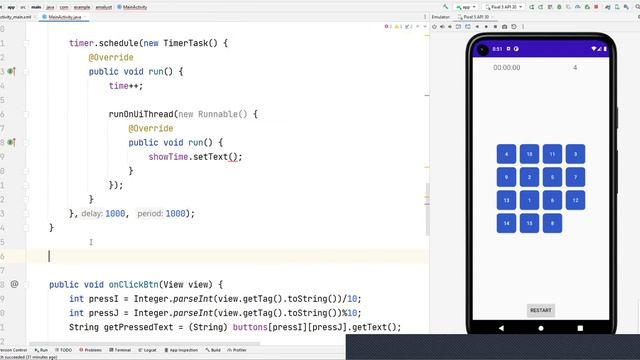Screen dimensions: 640x360
Task: Click the Make Project hammer icon
Action: (x=445, y=7)
